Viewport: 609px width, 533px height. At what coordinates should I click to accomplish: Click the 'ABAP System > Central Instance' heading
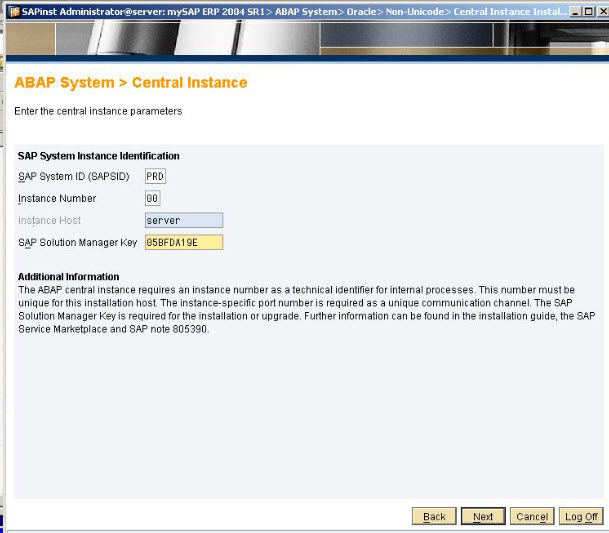point(131,83)
